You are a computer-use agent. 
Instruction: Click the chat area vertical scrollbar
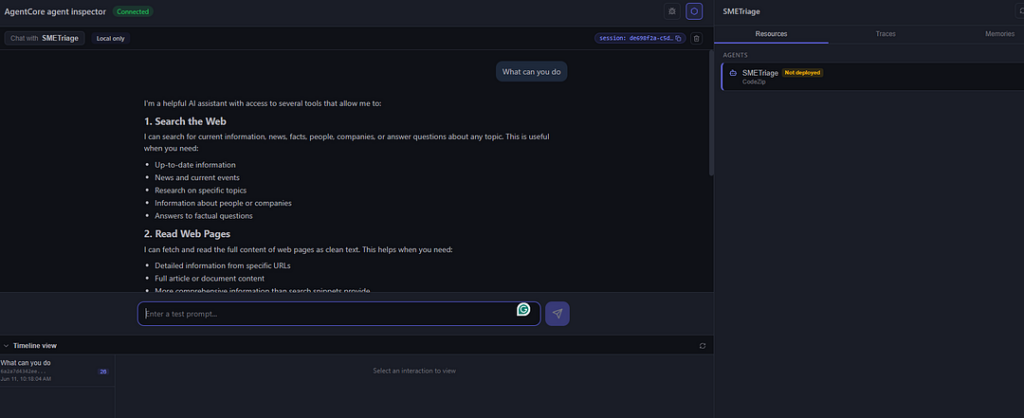click(711, 112)
